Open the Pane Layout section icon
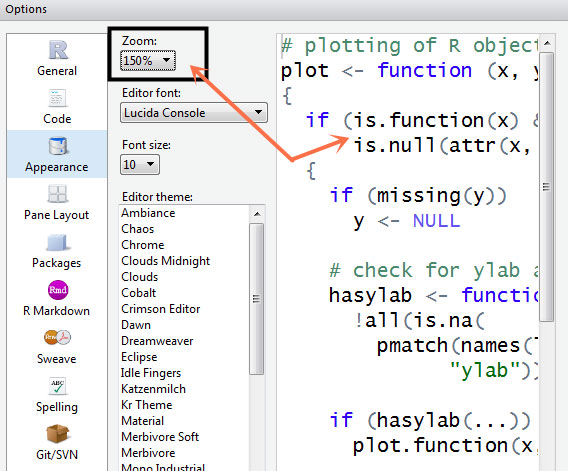Image resolution: width=568 pixels, height=471 pixels. click(x=57, y=194)
